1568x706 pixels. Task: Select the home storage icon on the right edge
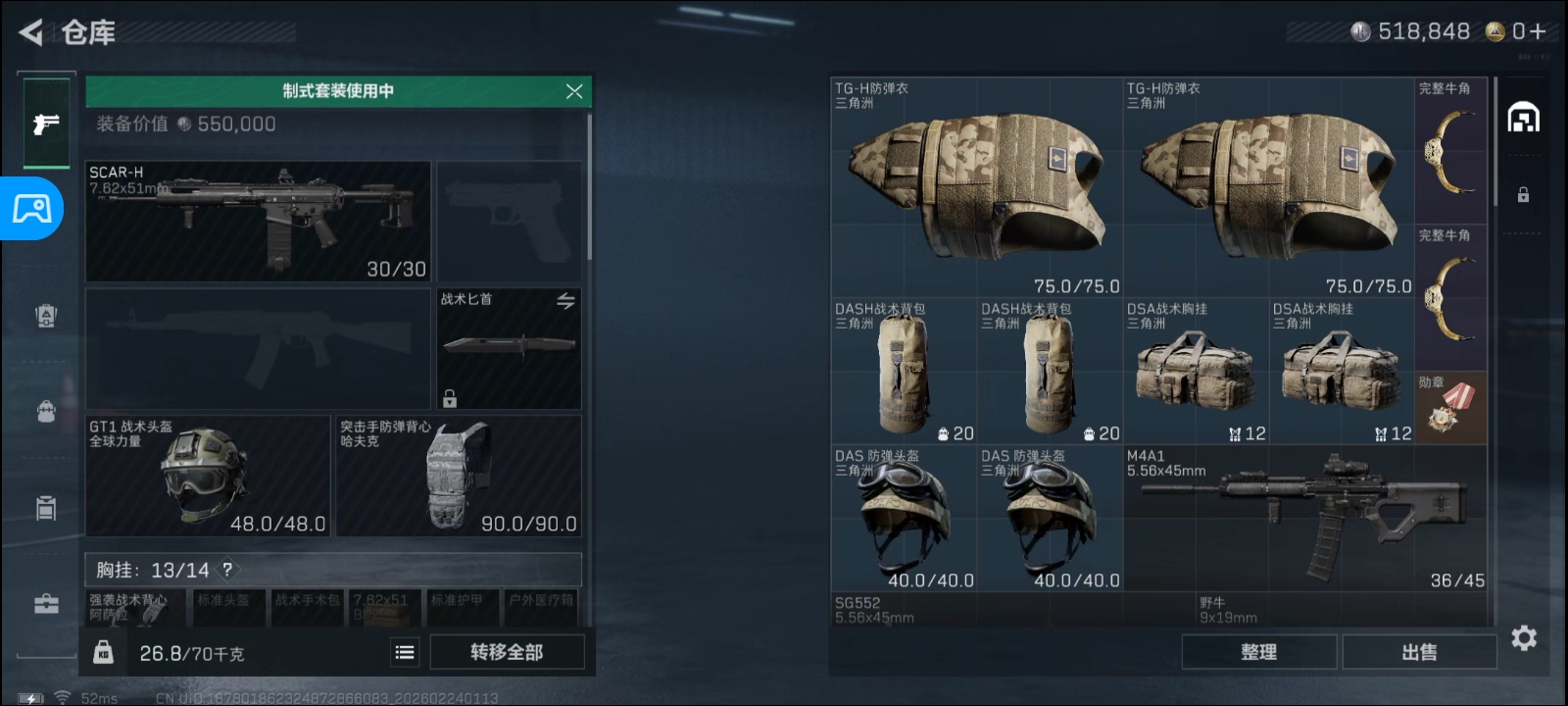click(x=1523, y=118)
